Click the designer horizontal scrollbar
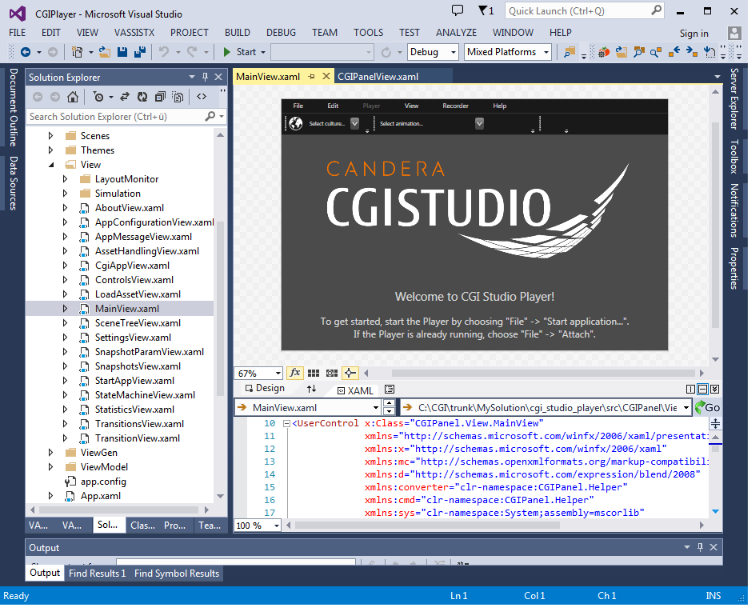Screen dimensions: 748x605 tap(543, 373)
